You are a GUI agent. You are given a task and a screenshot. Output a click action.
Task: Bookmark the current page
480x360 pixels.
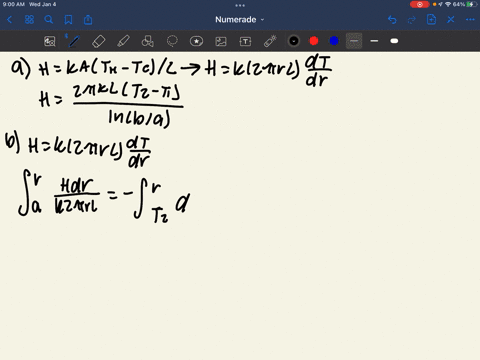pos(68,20)
